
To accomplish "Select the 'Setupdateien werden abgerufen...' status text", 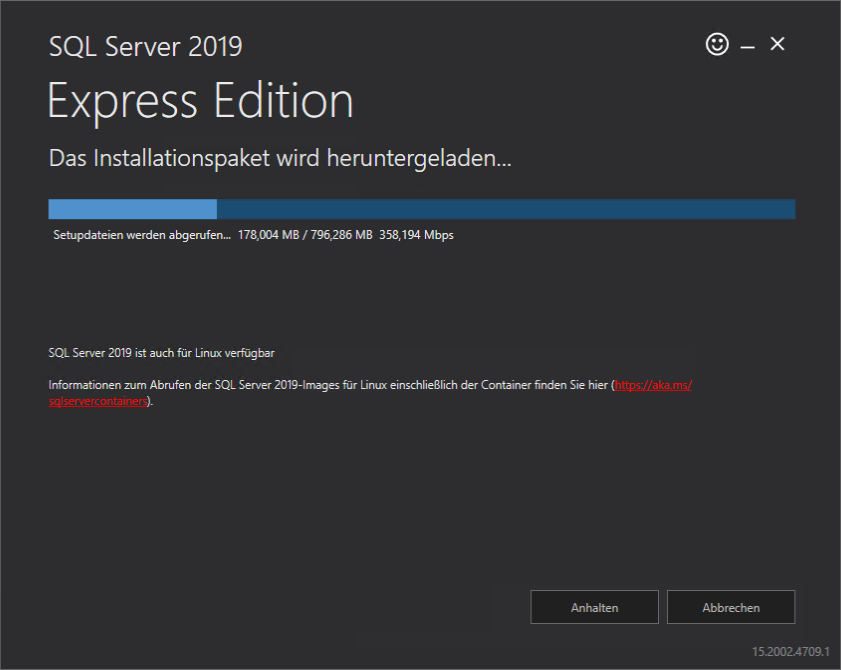I will click(x=142, y=235).
